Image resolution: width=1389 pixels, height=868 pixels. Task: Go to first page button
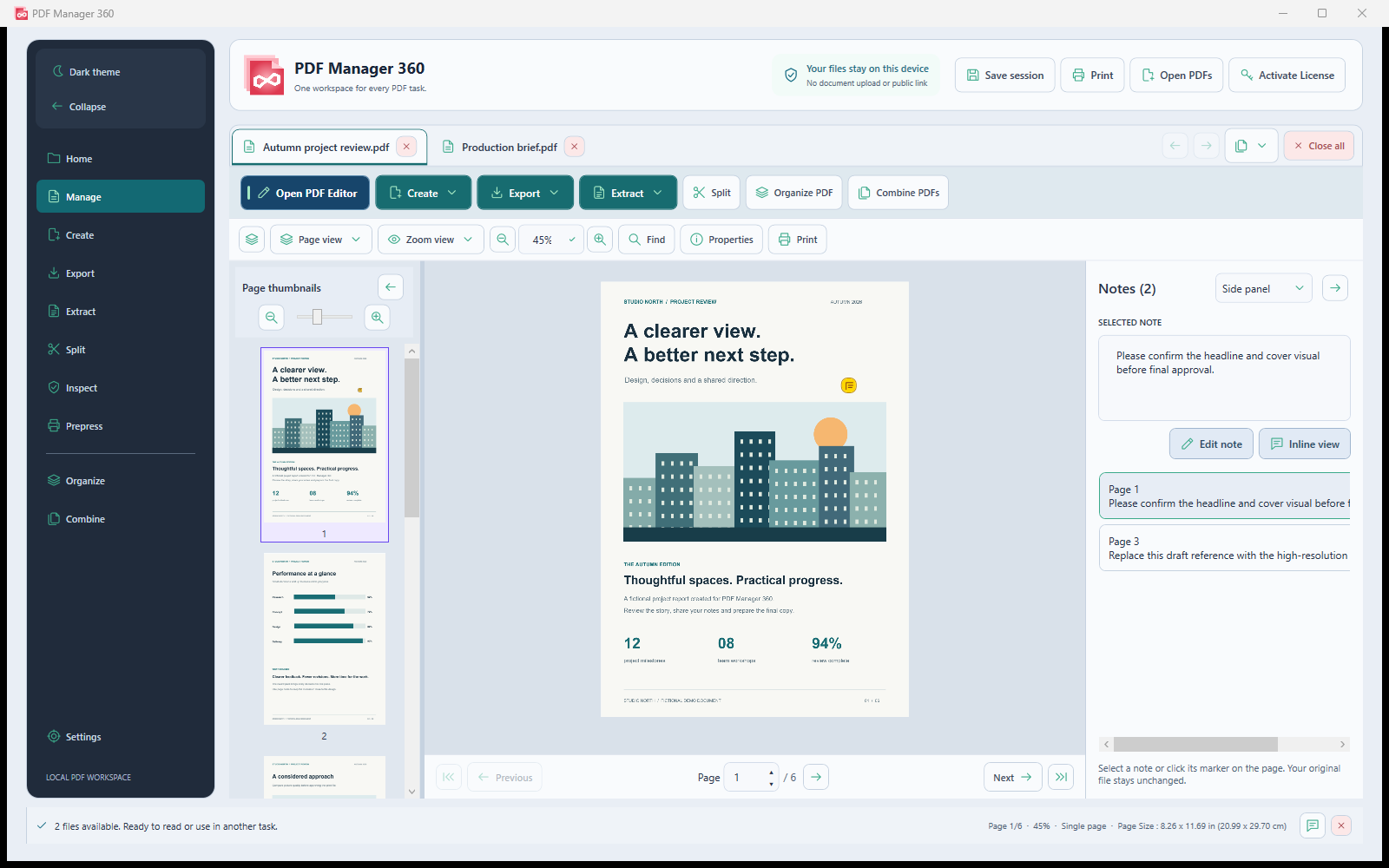[x=448, y=777]
